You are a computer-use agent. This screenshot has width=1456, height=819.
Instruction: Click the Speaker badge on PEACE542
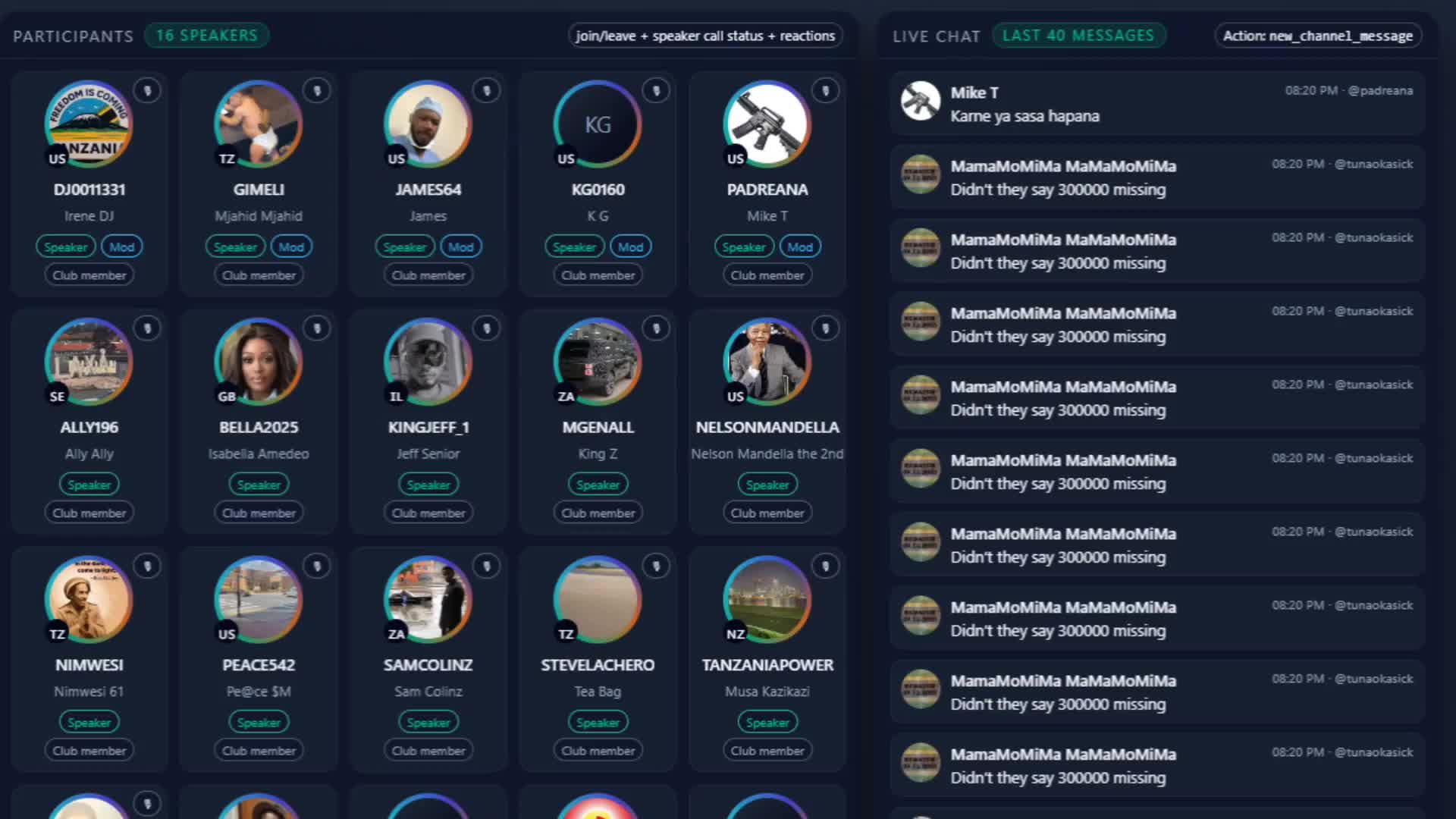coord(259,723)
